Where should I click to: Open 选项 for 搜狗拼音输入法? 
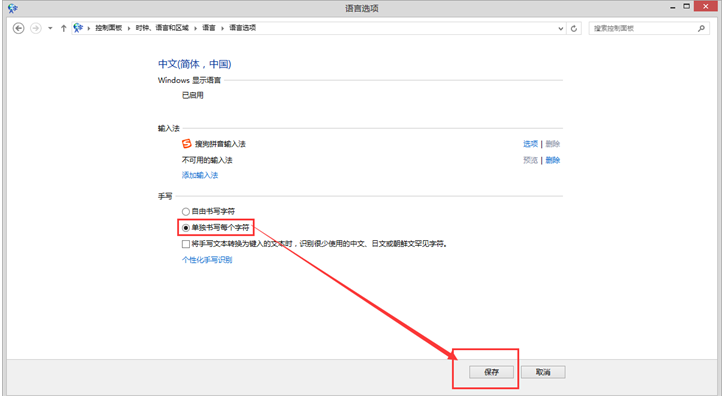pyautogui.click(x=530, y=144)
